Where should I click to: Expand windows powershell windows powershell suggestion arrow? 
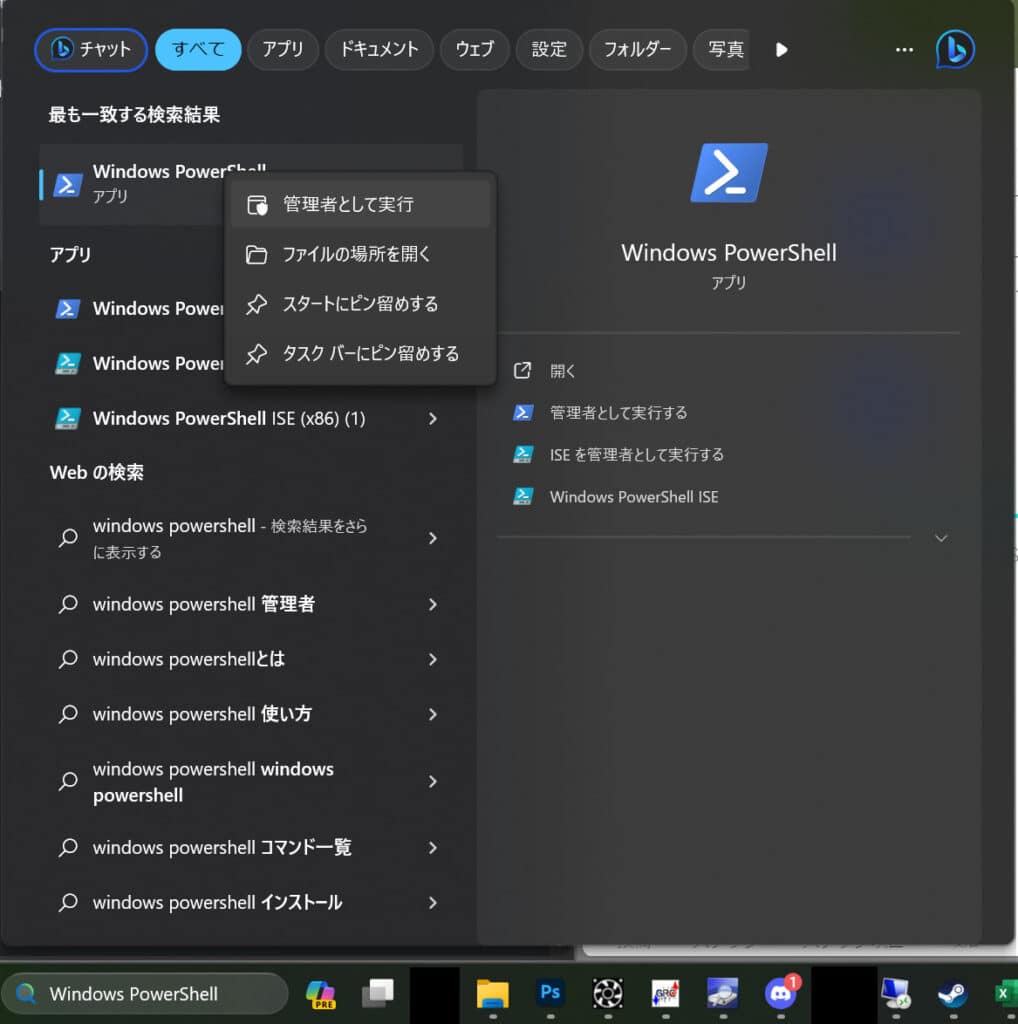click(432, 782)
